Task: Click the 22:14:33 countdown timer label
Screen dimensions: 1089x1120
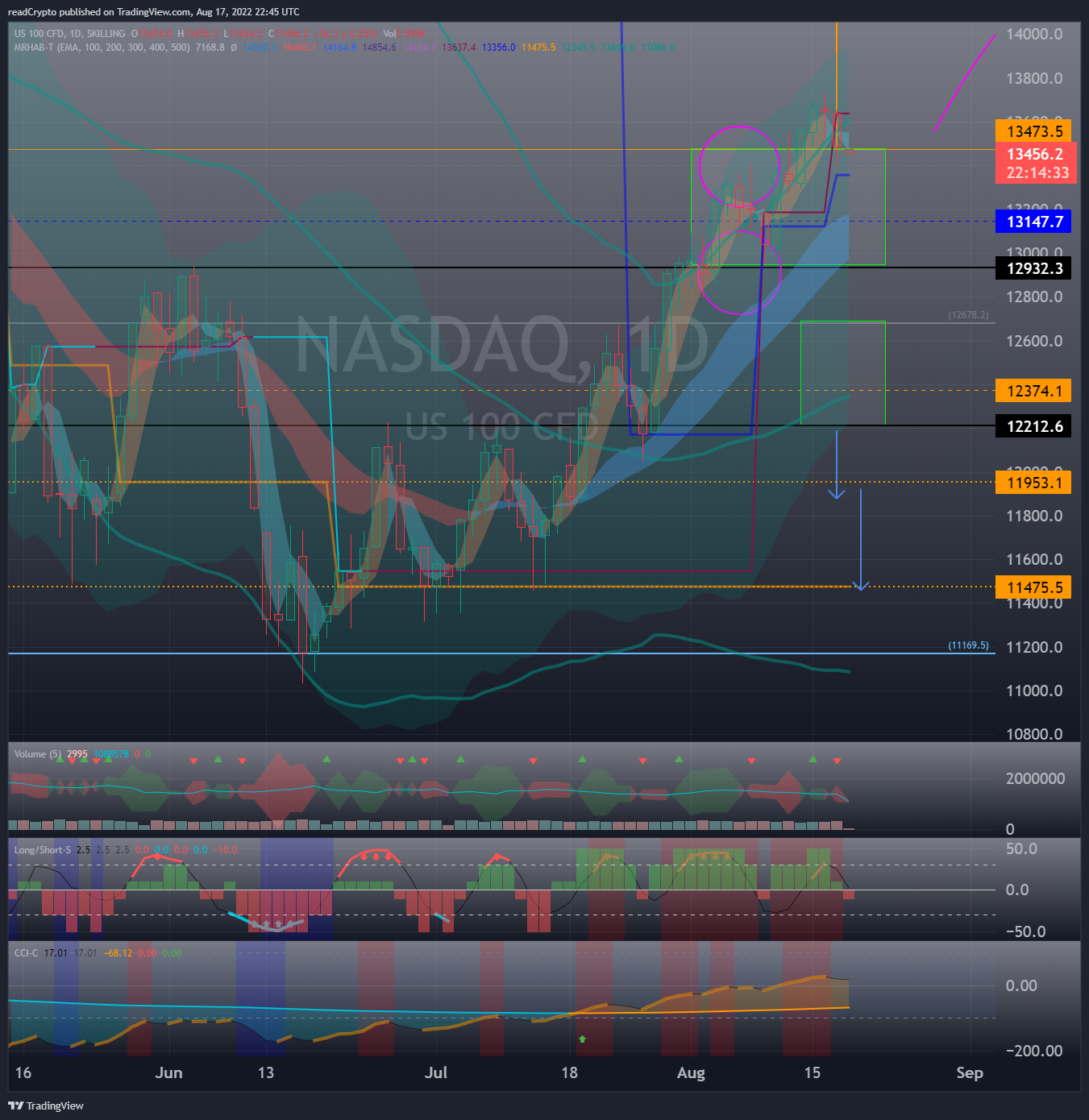Action: [x=1037, y=172]
